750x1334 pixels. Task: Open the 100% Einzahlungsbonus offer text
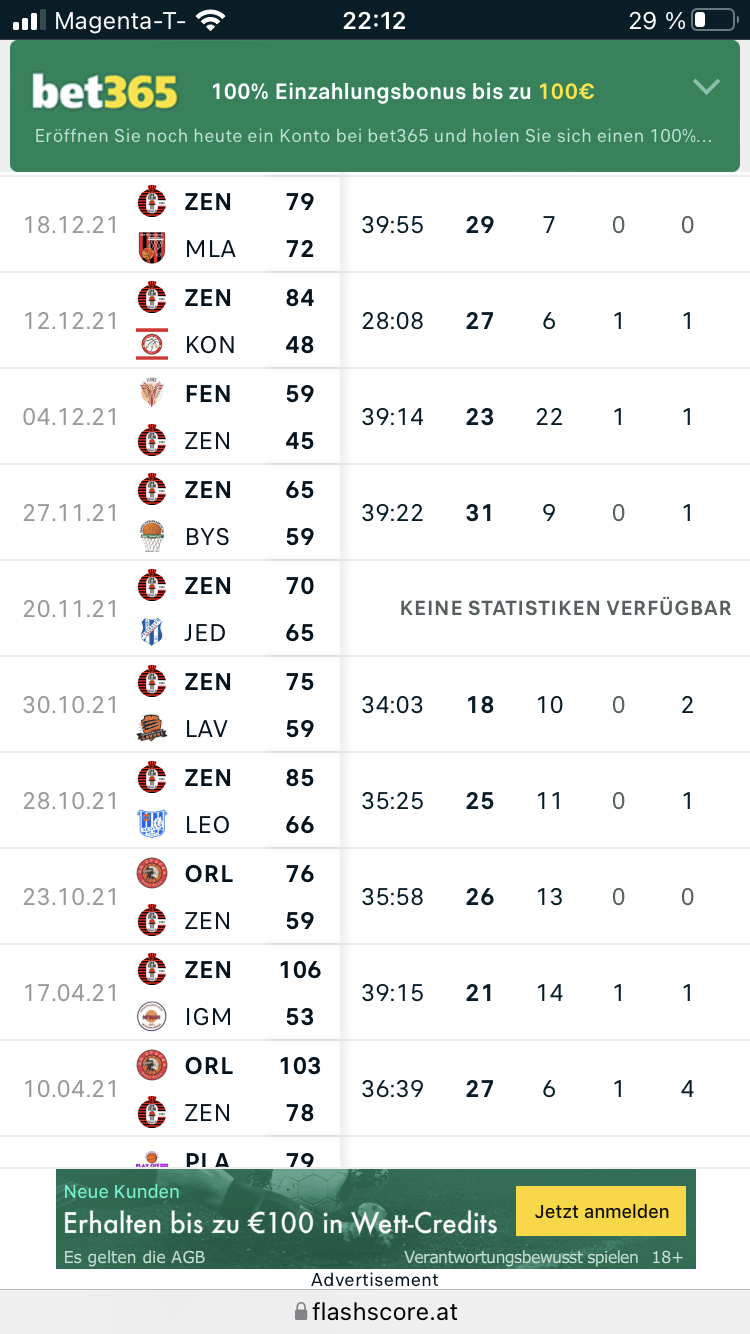403,92
